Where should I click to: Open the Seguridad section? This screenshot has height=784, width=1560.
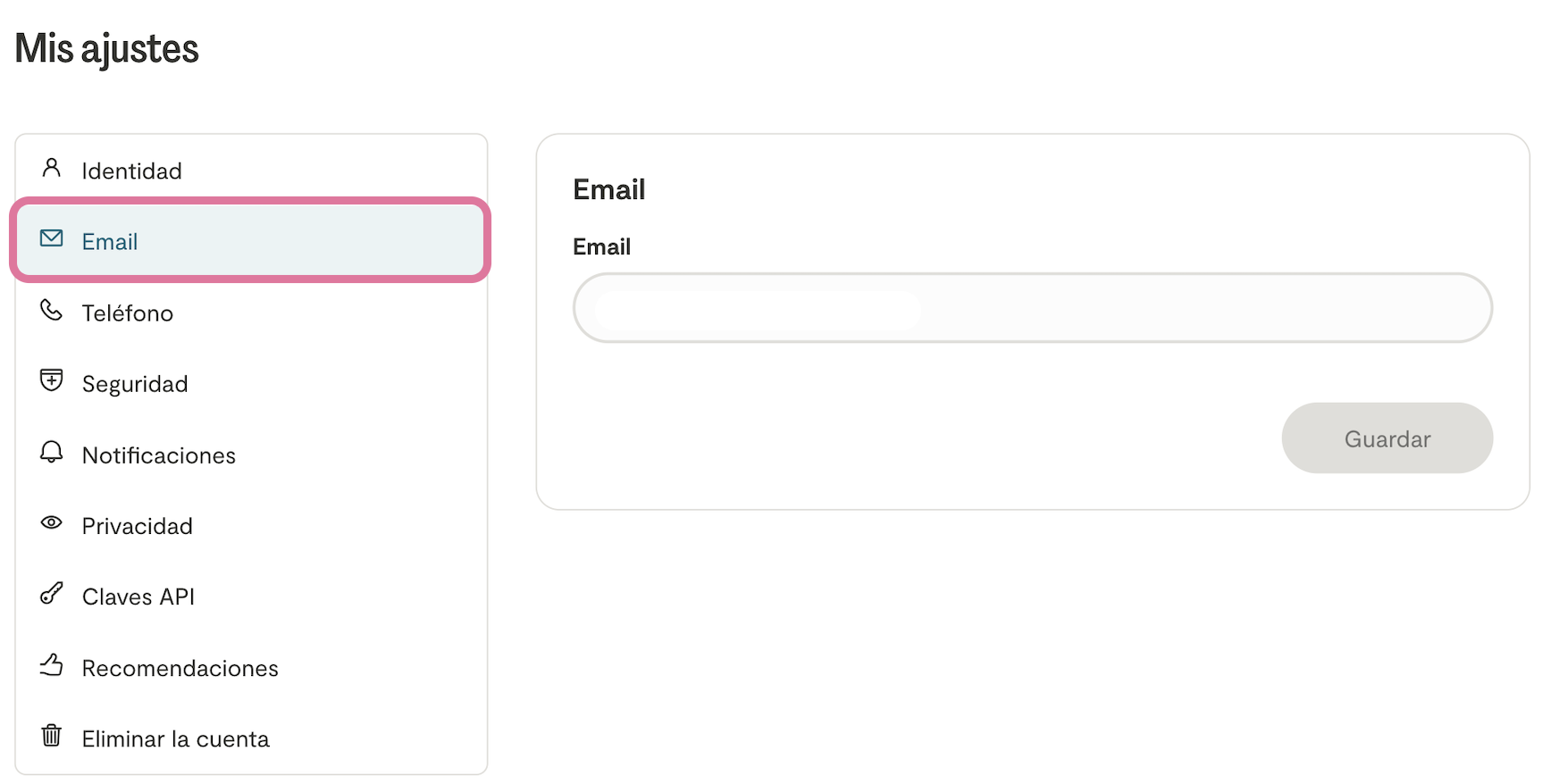coord(135,384)
